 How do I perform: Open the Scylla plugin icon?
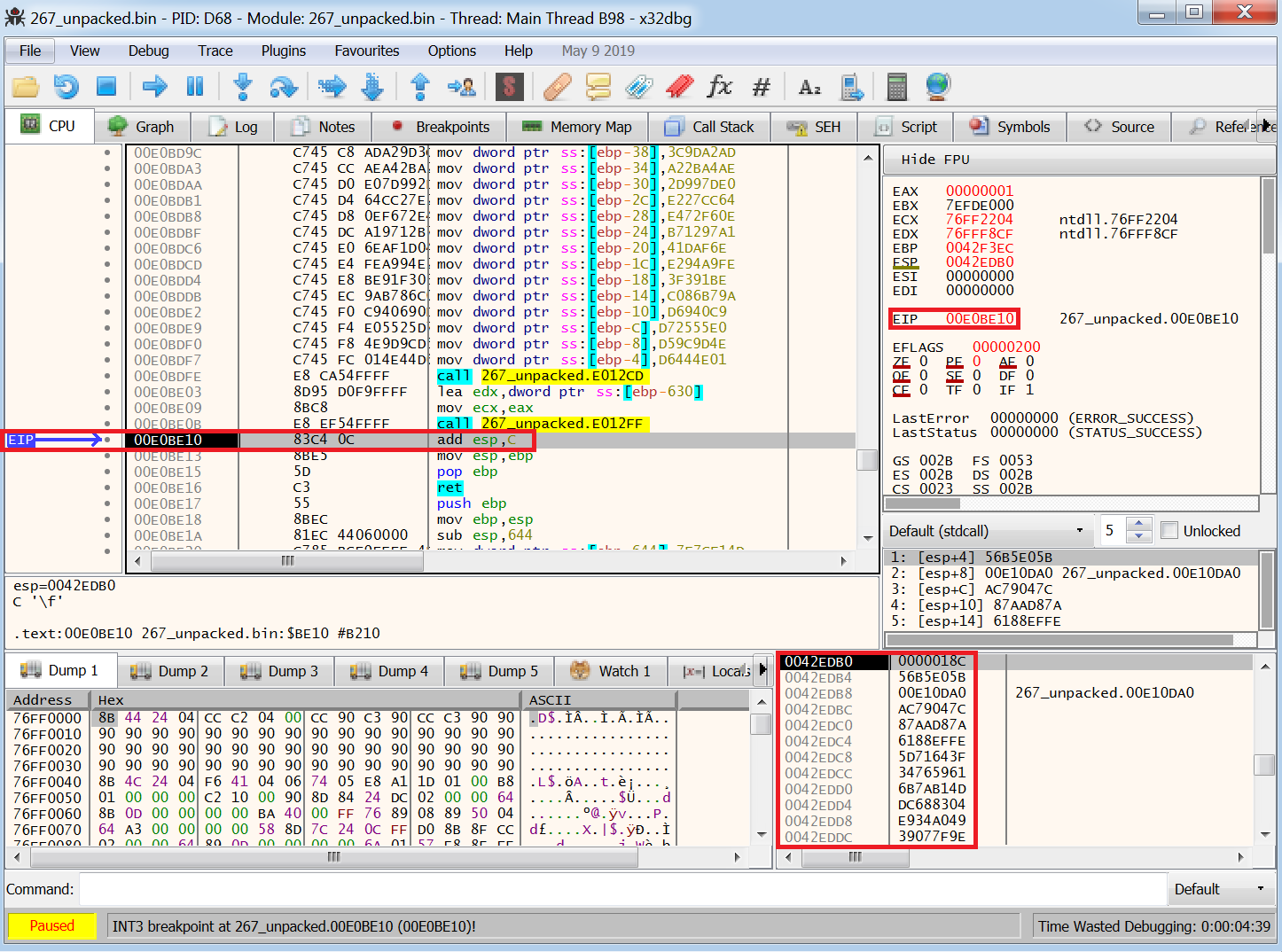pos(509,86)
